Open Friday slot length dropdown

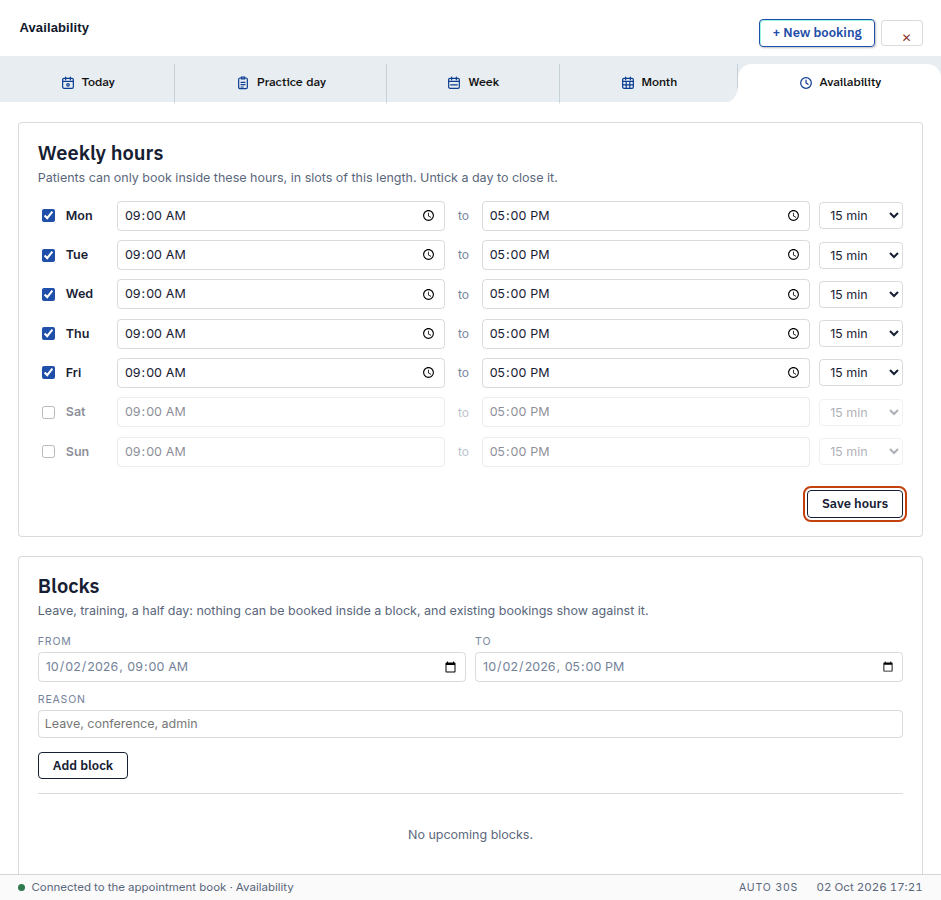point(861,373)
